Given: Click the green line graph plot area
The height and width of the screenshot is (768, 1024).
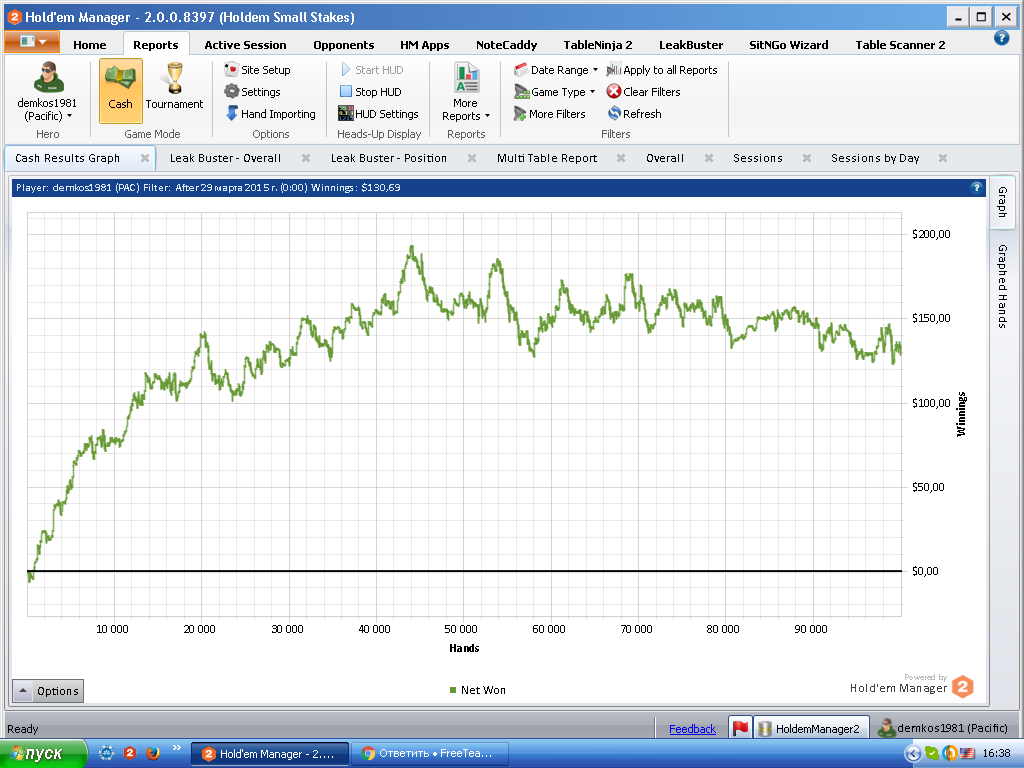Looking at the screenshot, I should click(464, 414).
